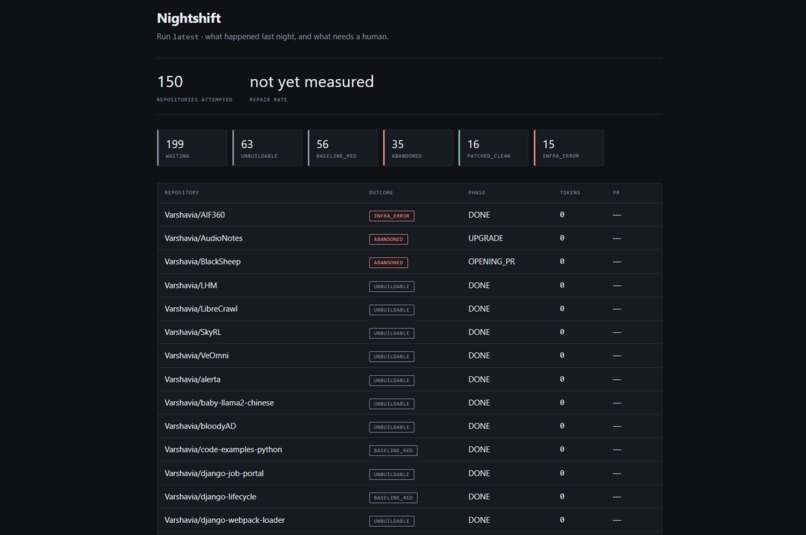Image resolution: width=806 pixels, height=535 pixels.
Task: Click the DONE phase for VeOmni
Action: 479,356
